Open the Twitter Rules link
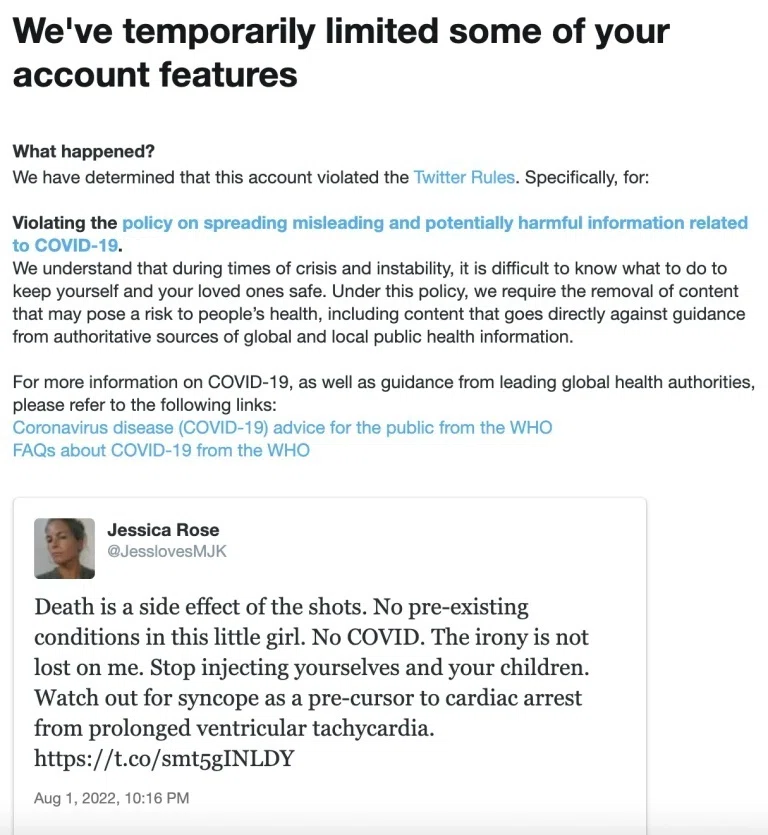 tap(464, 177)
